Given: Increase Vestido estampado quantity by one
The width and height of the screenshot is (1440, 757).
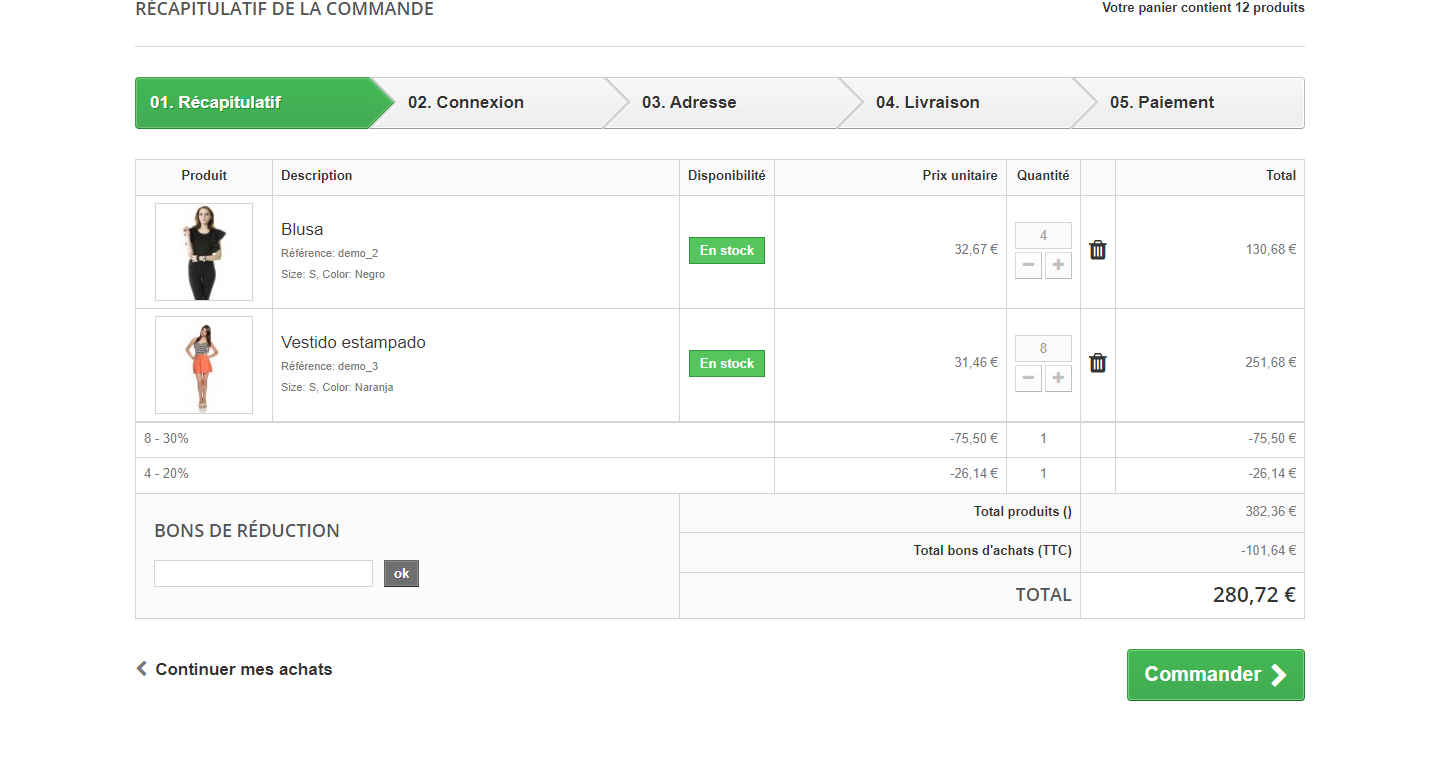Looking at the screenshot, I should coord(1058,378).
